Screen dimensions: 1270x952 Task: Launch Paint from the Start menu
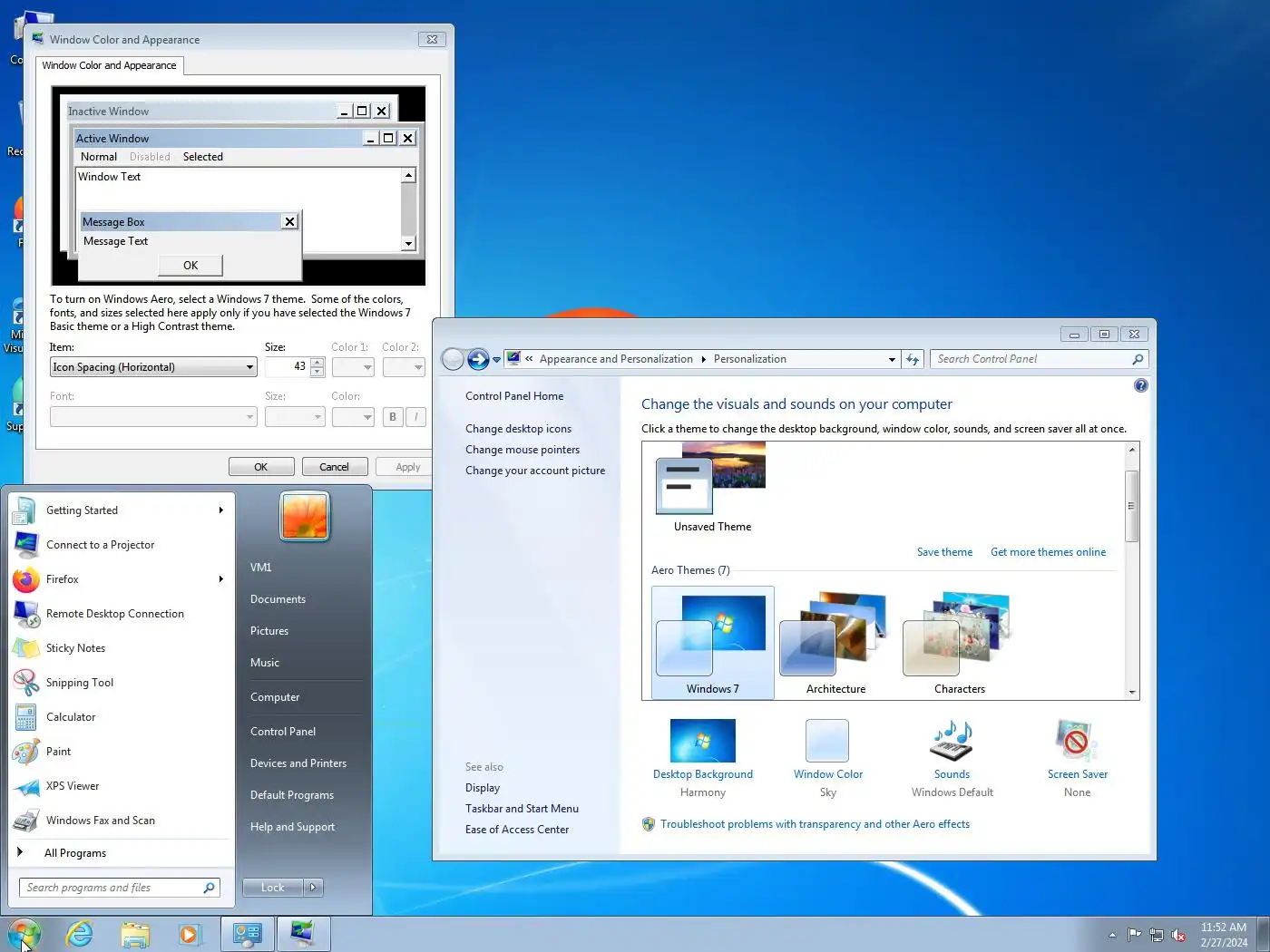tap(119, 752)
